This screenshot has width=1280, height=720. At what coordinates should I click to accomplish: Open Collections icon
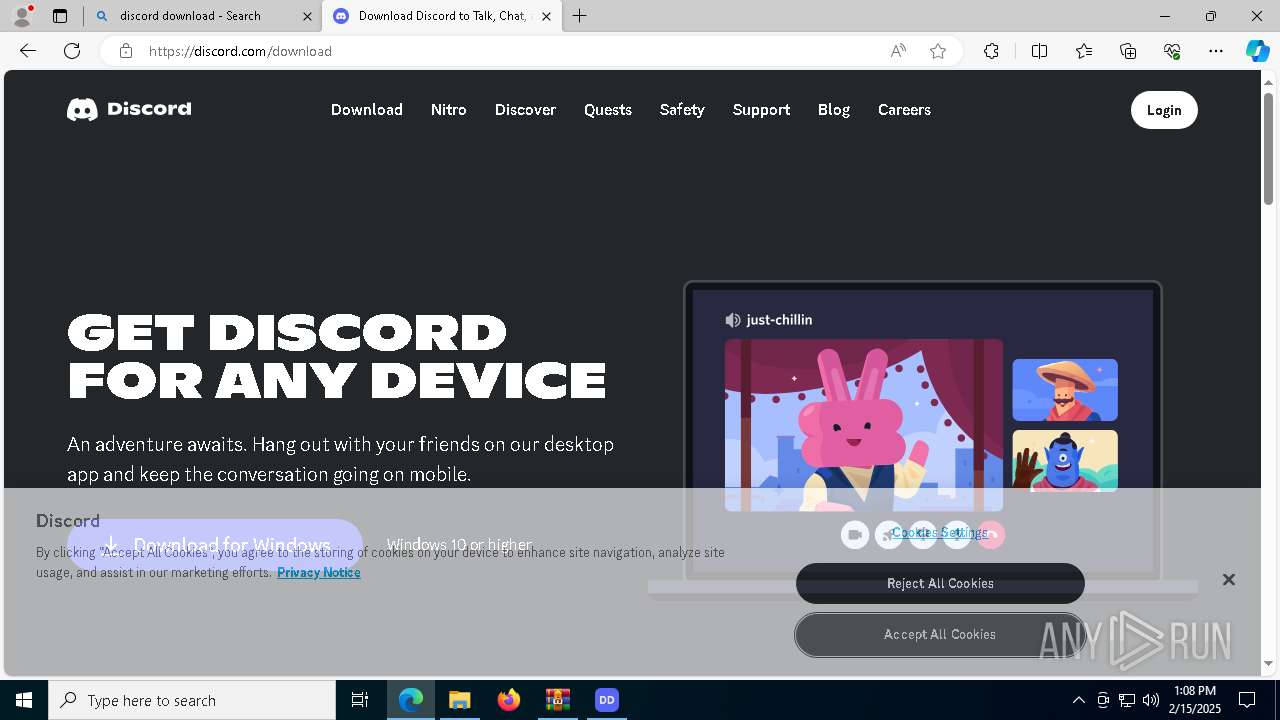pos(1128,51)
